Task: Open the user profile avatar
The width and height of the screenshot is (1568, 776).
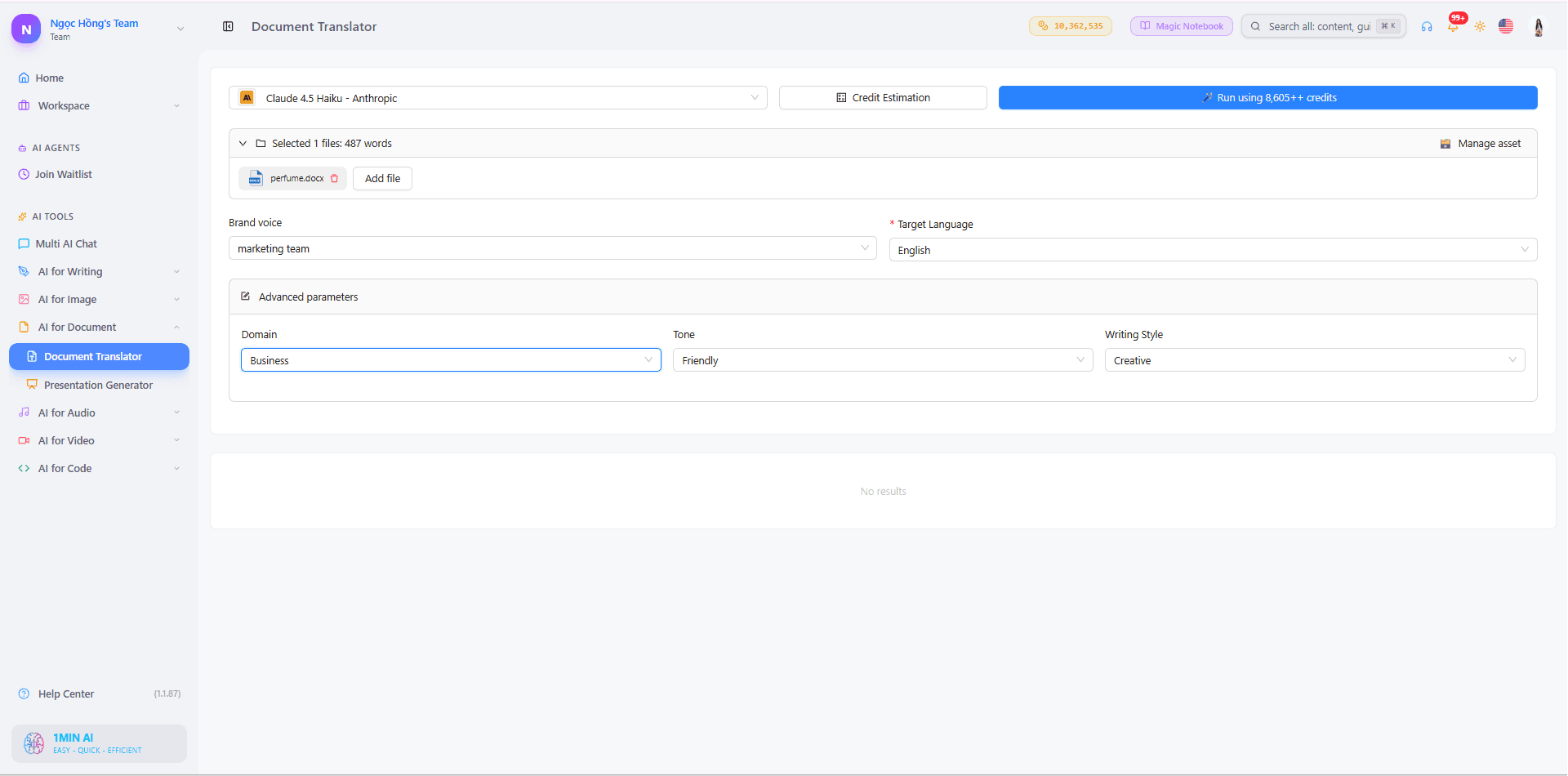Action: pyautogui.click(x=1539, y=26)
